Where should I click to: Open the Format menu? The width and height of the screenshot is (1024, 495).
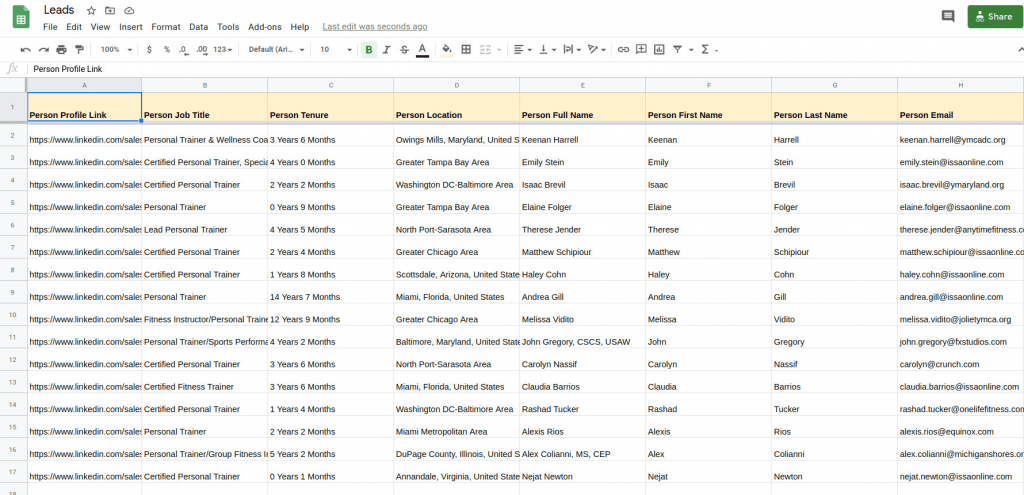tap(166, 27)
